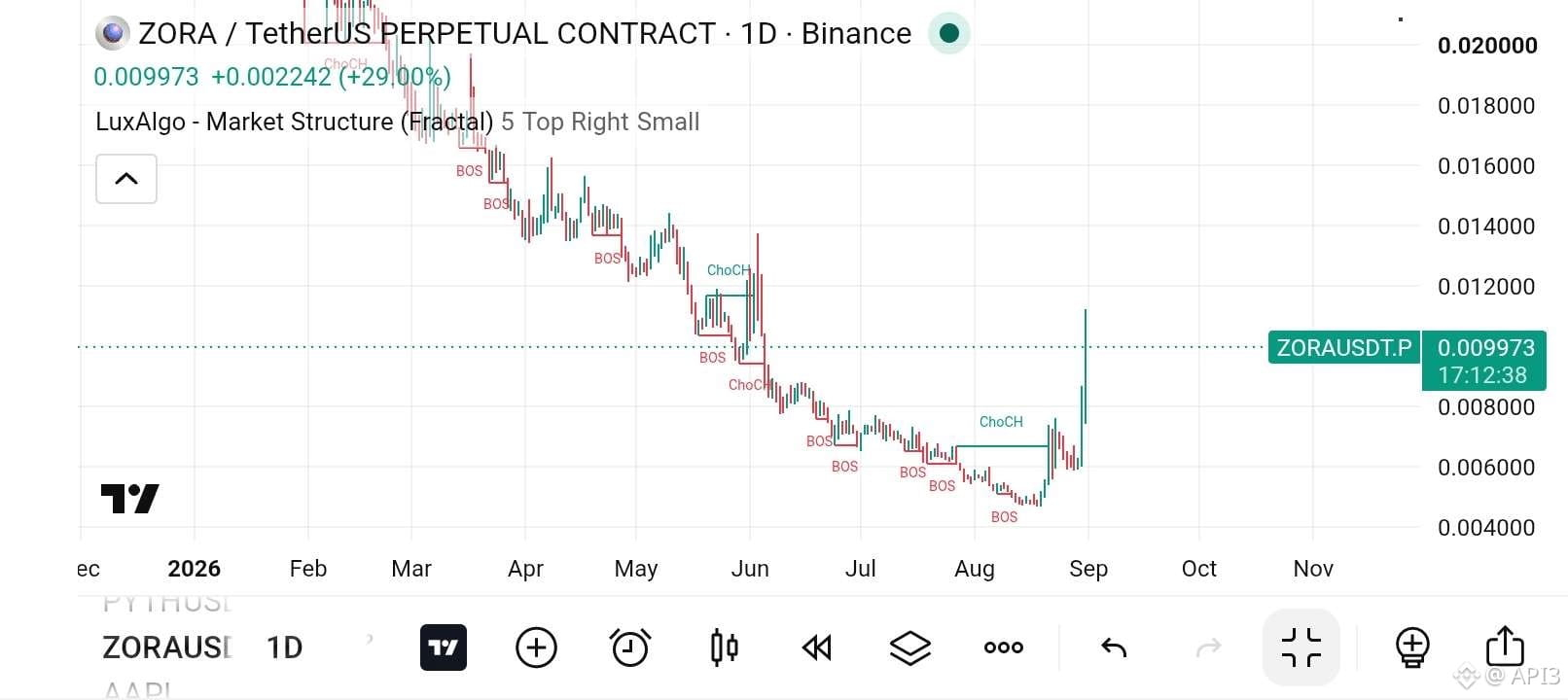1568x700 pixels.
Task: Toggle the green market status dot
Action: point(949,34)
